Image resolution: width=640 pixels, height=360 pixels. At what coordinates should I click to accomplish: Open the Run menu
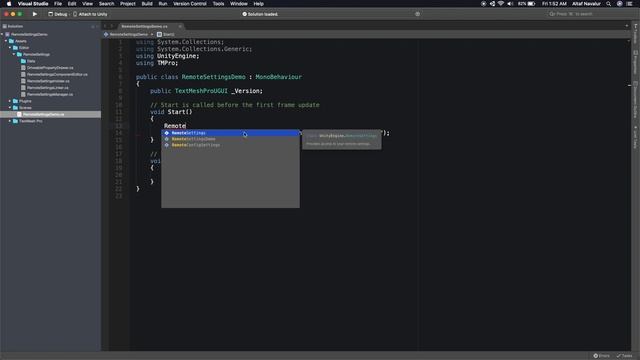tap(163, 4)
